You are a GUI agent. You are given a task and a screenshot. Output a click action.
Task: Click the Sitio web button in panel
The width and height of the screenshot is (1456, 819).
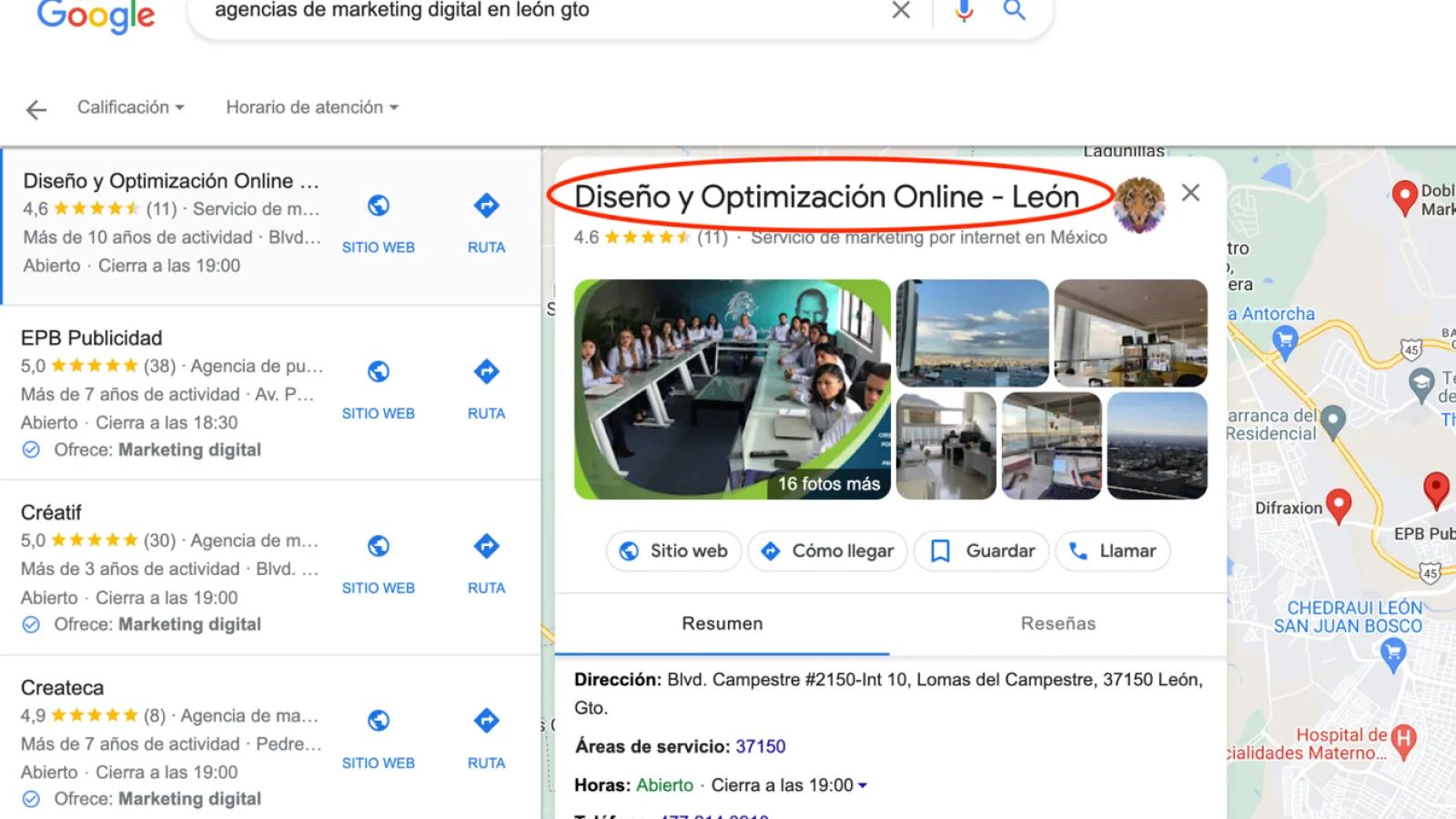(x=673, y=551)
